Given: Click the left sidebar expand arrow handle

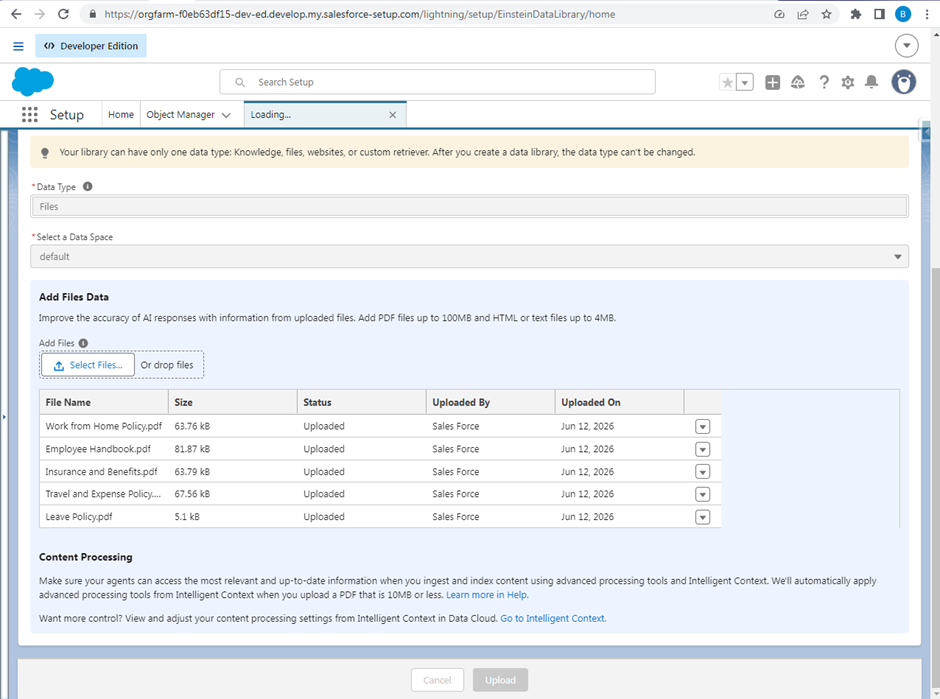Looking at the screenshot, I should coord(4,417).
